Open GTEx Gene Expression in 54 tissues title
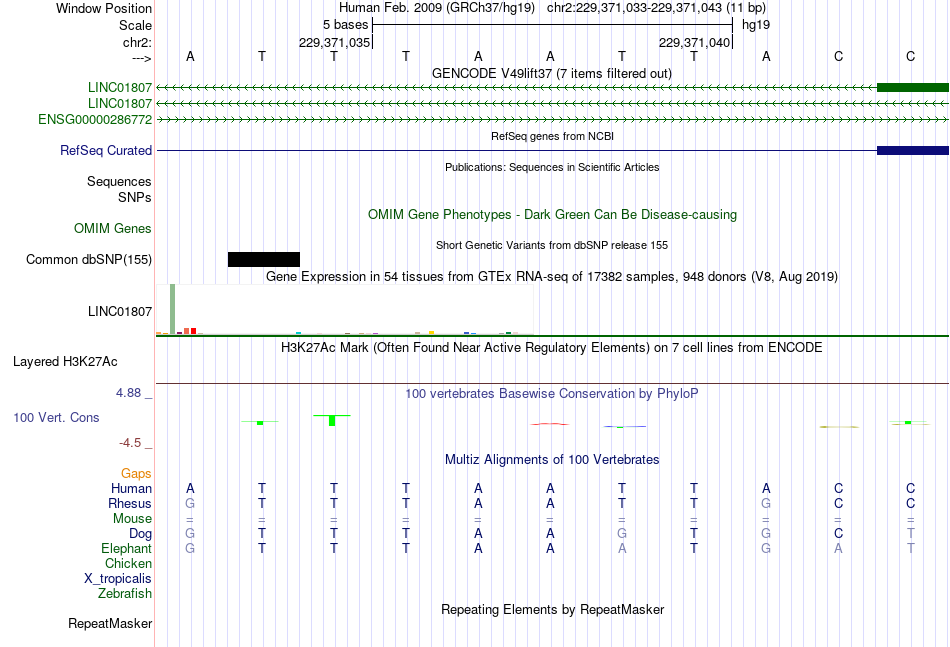This screenshot has height=647, width=950. tap(552, 277)
